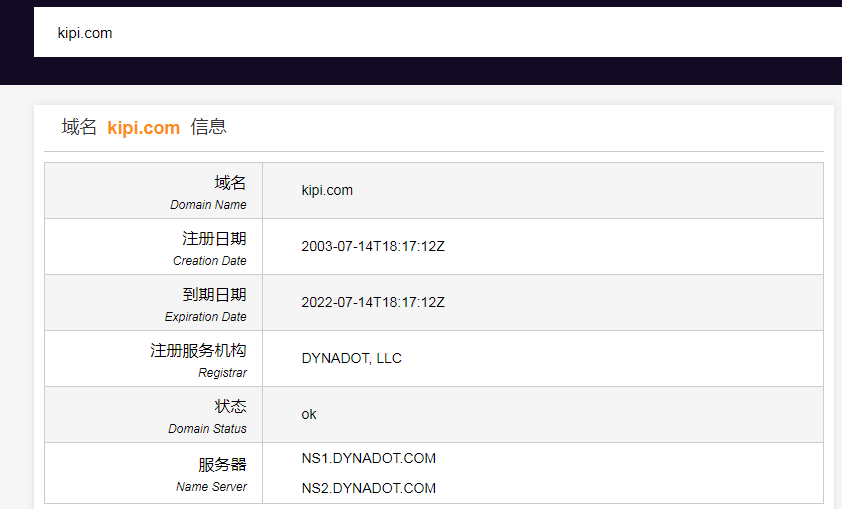Click the DYNADOT, LLC registrar value
Viewport: 842px width, 509px height.
click(x=351, y=358)
